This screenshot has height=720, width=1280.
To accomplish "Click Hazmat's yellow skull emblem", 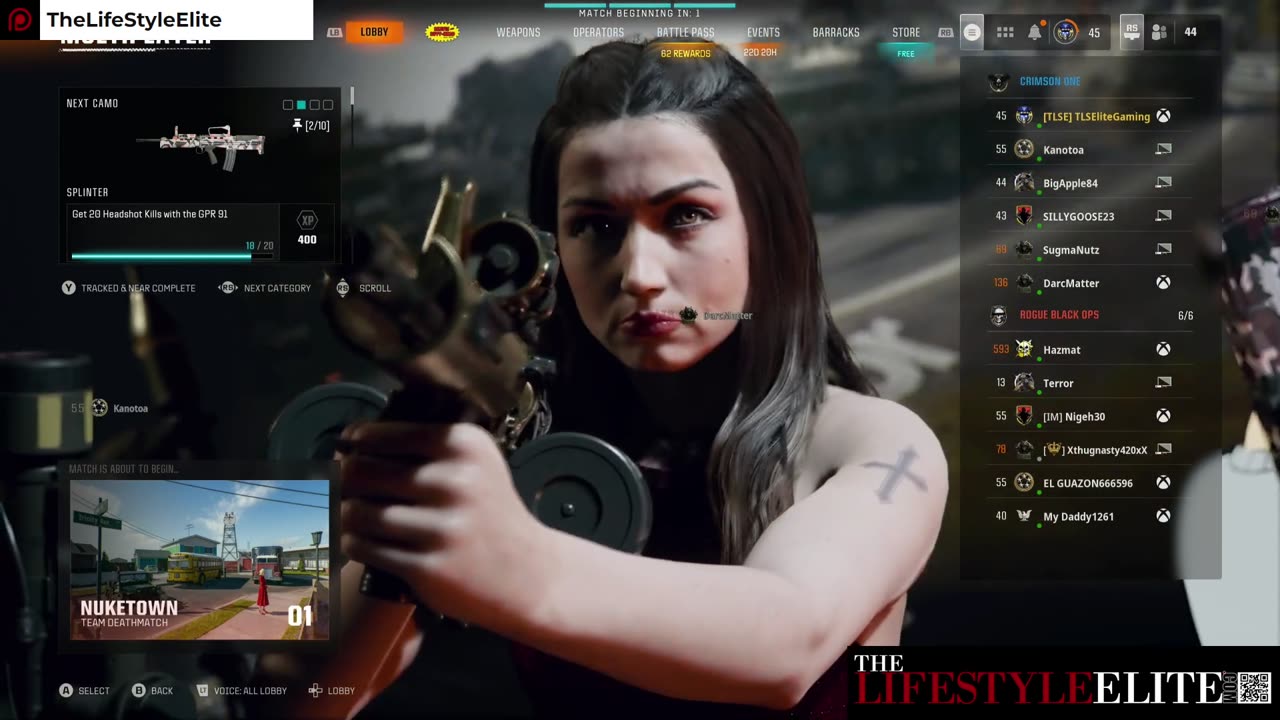I will pos(1024,349).
